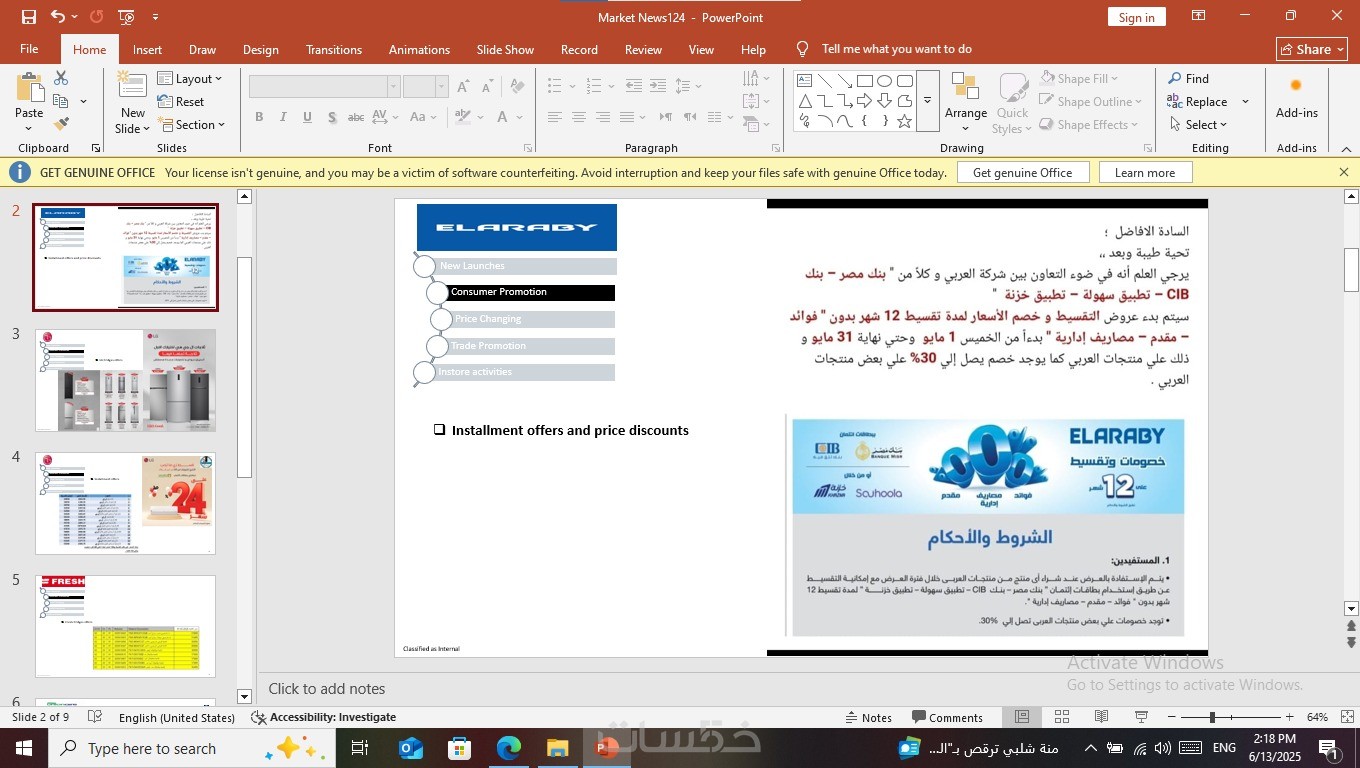
Task: Select the Isosceles Triangle shape
Action: 805,101
